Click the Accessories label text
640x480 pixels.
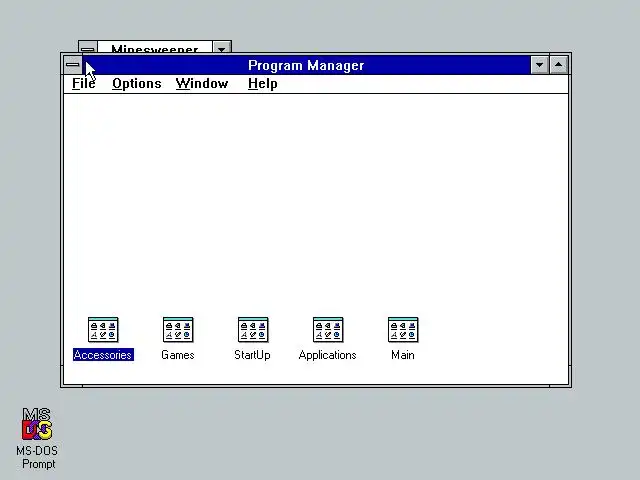click(x=103, y=355)
